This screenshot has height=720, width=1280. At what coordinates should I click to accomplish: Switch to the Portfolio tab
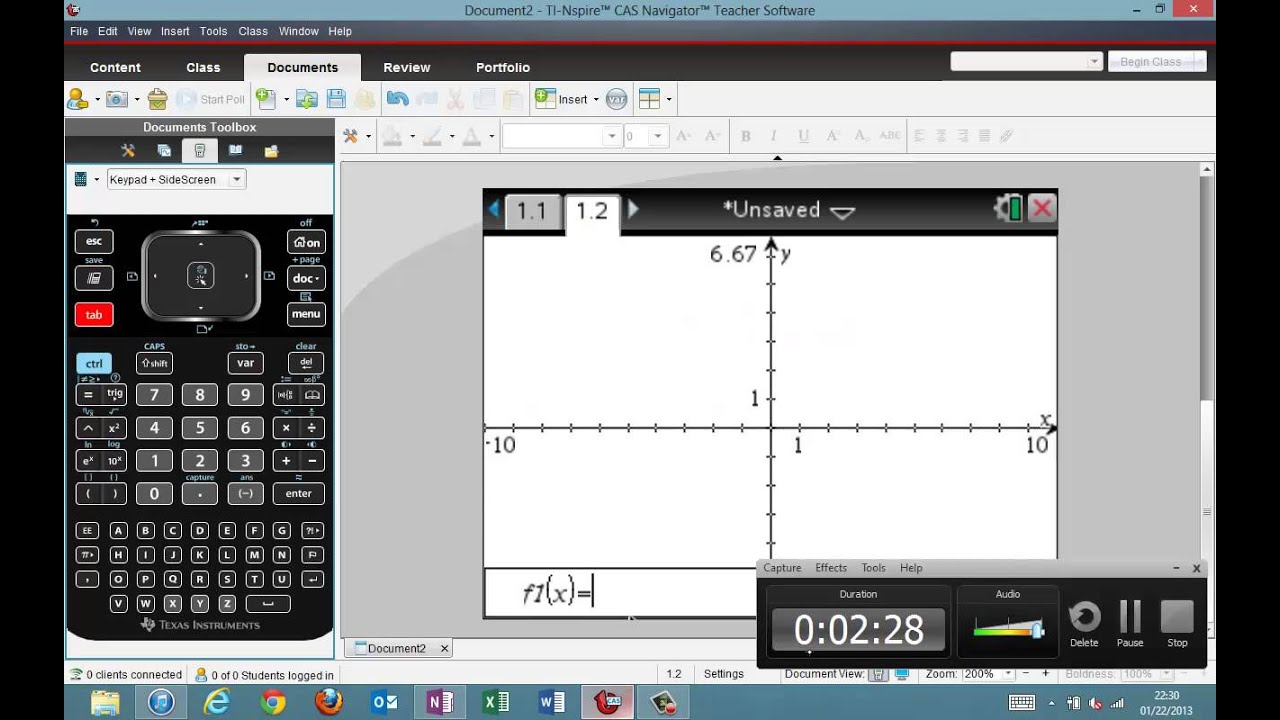click(503, 67)
